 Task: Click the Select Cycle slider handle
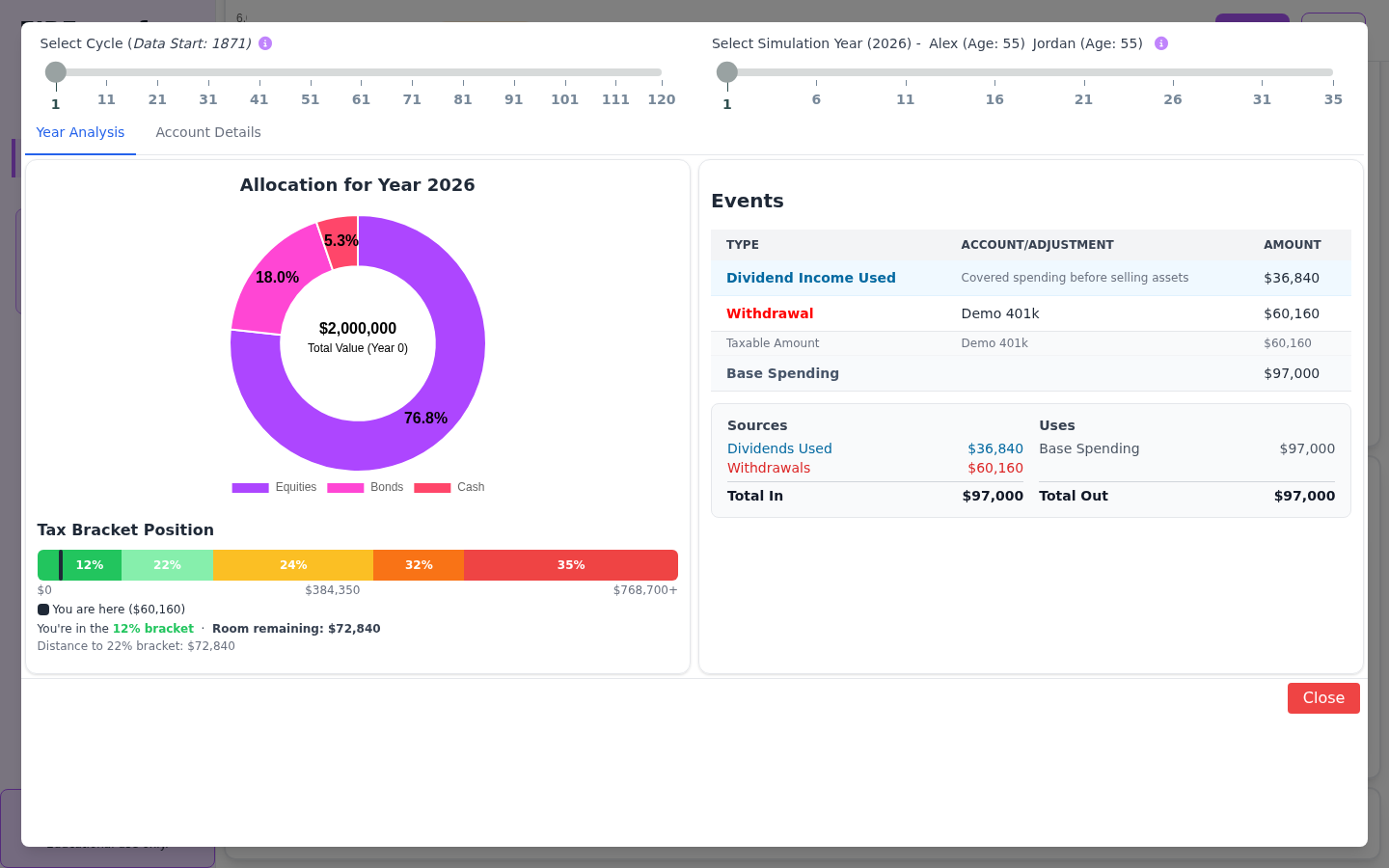(x=56, y=72)
